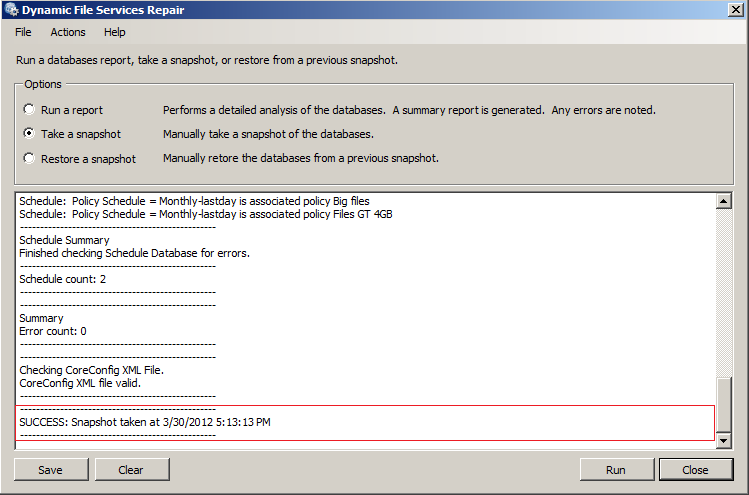Clear the output log

131,470
